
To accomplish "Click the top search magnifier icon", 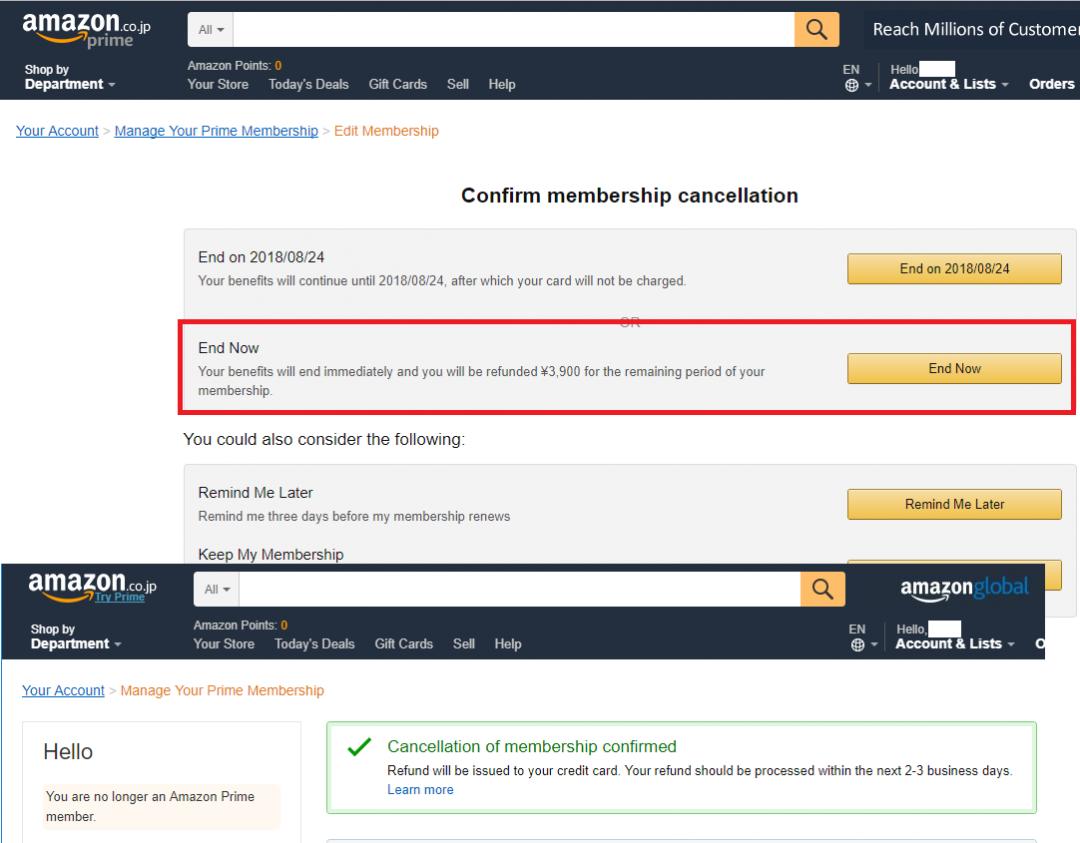I will coord(816,30).
